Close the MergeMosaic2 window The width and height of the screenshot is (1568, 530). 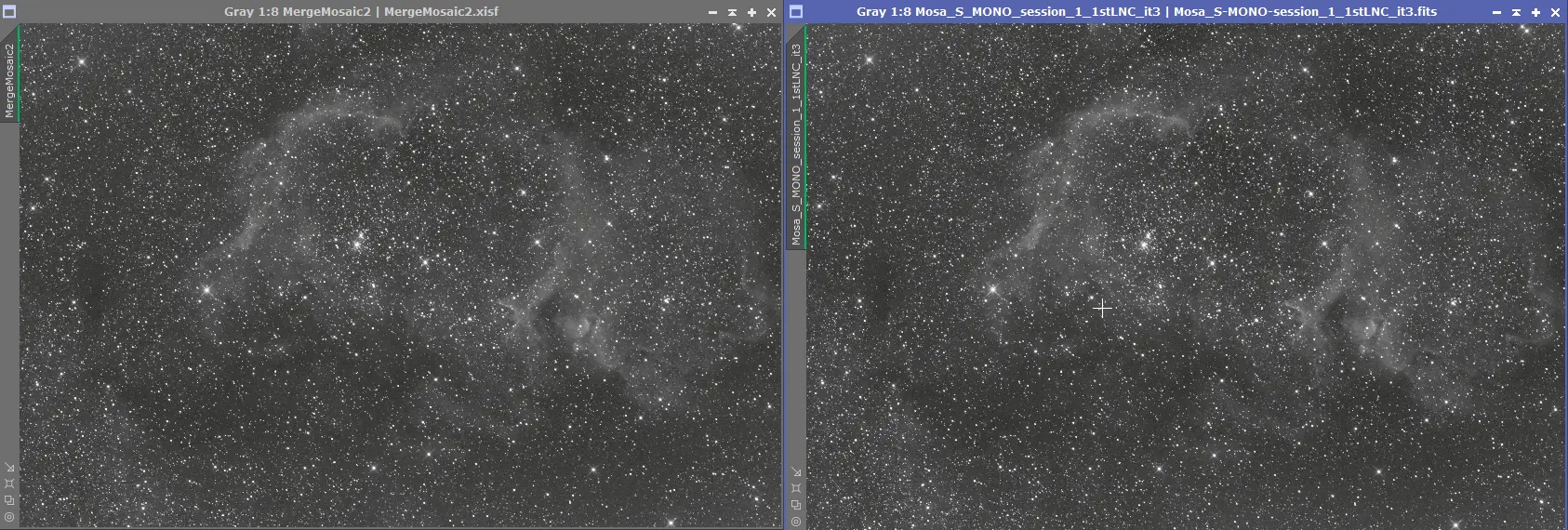[x=771, y=12]
